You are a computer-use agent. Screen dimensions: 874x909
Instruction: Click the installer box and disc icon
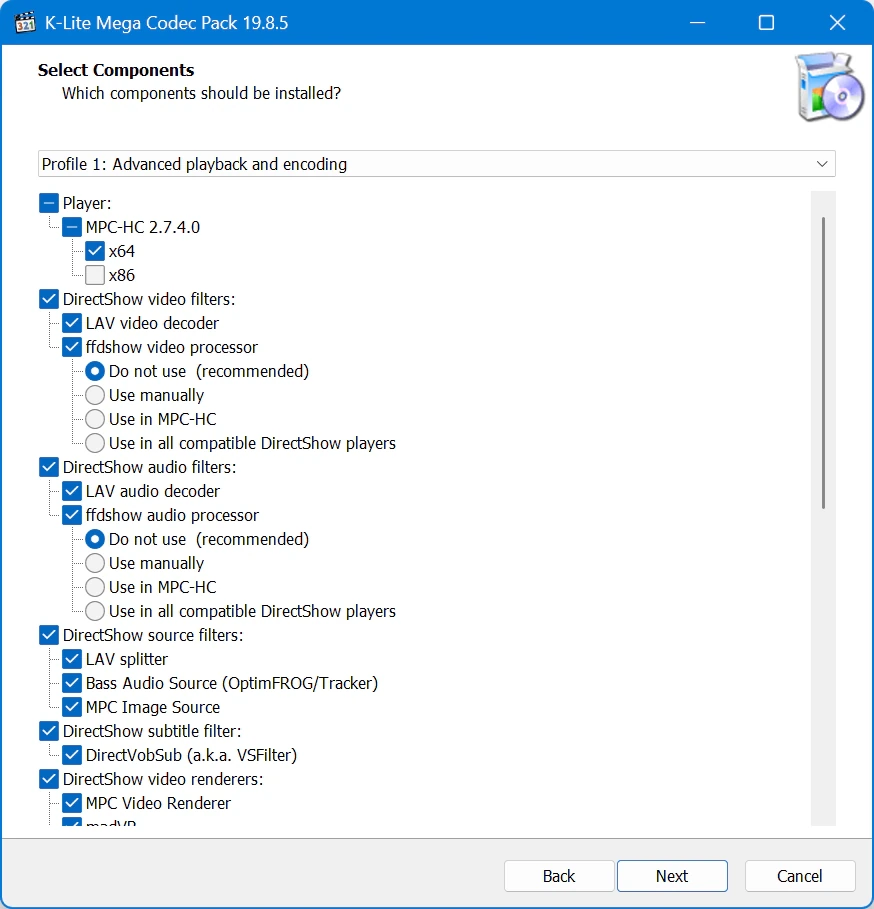coord(829,86)
